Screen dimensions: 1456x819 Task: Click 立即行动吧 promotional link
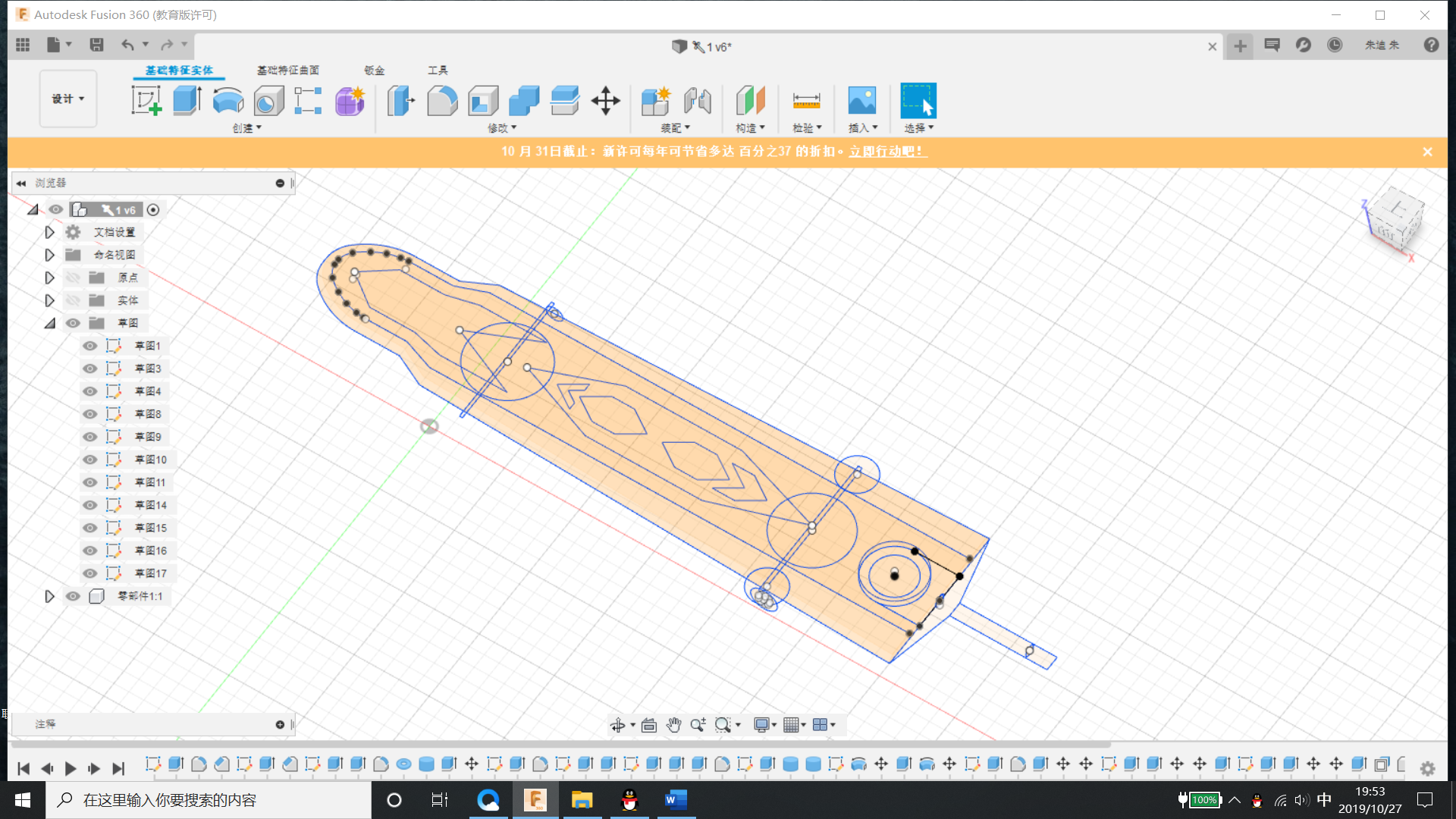pos(885,151)
